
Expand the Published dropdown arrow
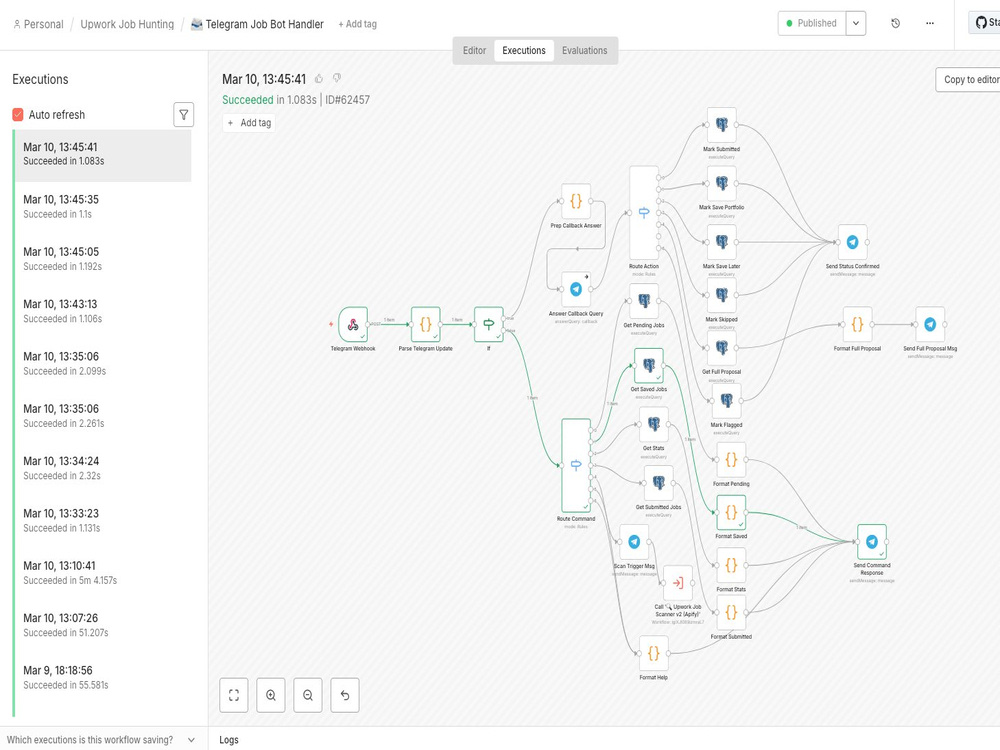point(856,24)
